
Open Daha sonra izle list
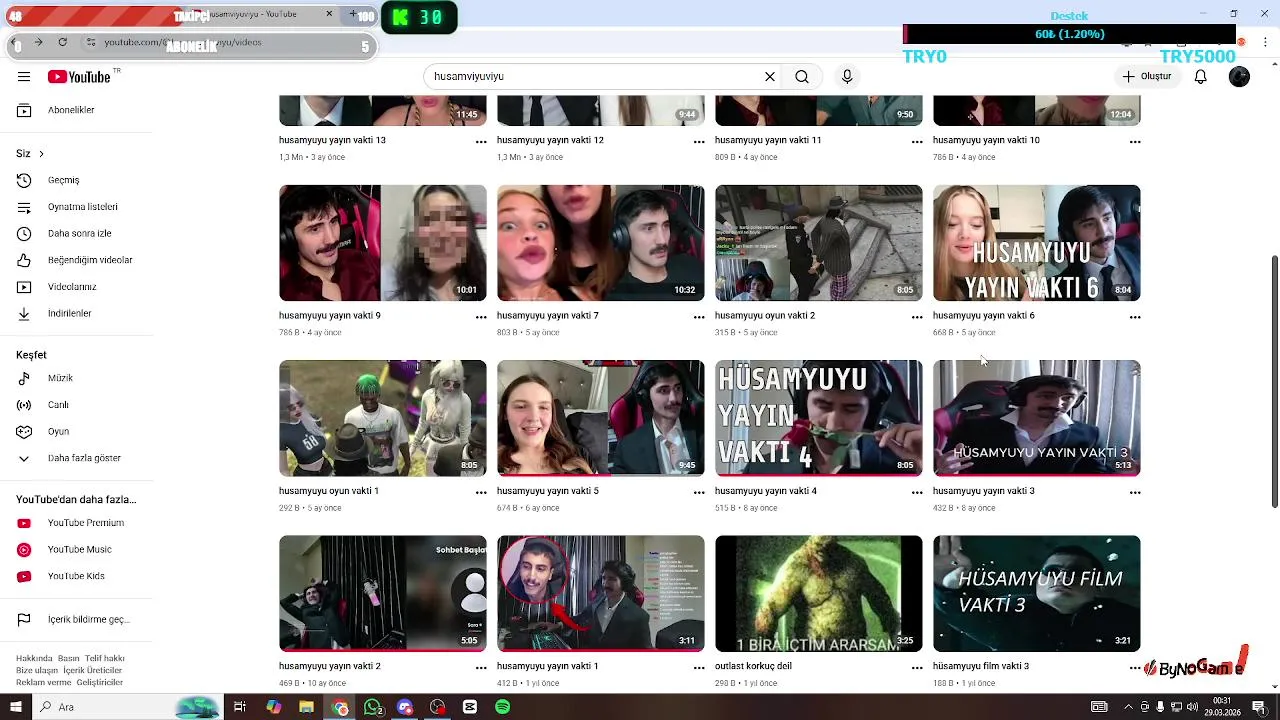click(x=80, y=234)
